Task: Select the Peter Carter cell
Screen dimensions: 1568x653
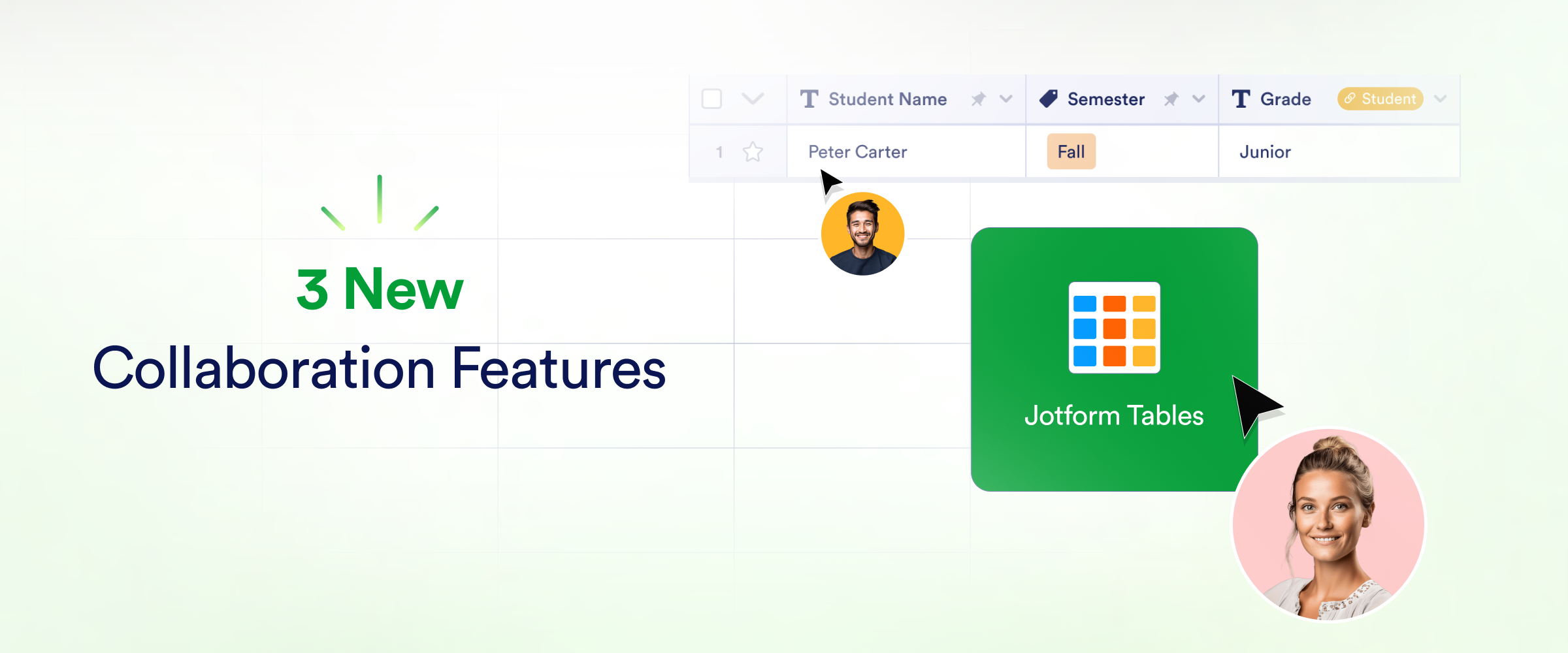Action: click(906, 151)
